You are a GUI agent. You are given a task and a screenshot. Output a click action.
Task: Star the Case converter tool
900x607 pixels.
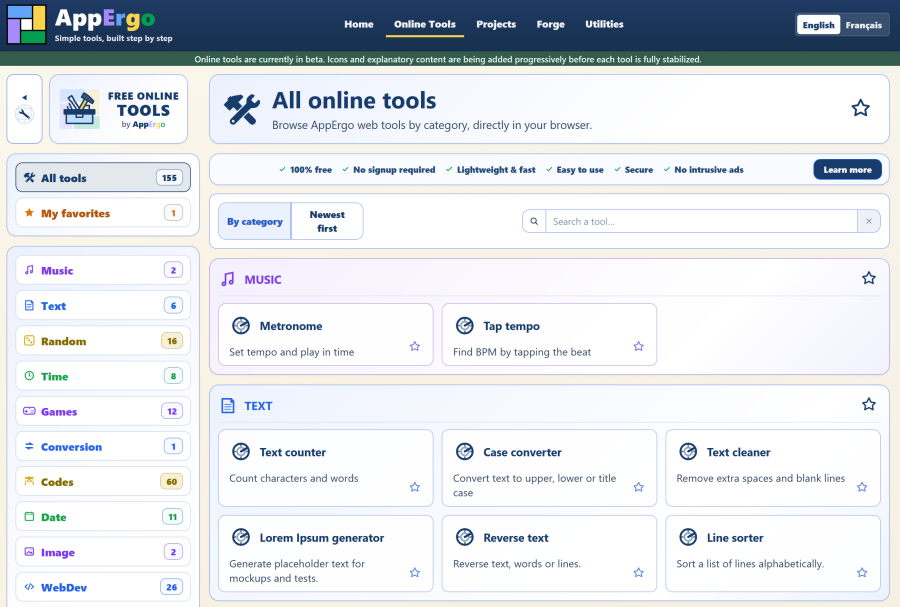click(638, 487)
